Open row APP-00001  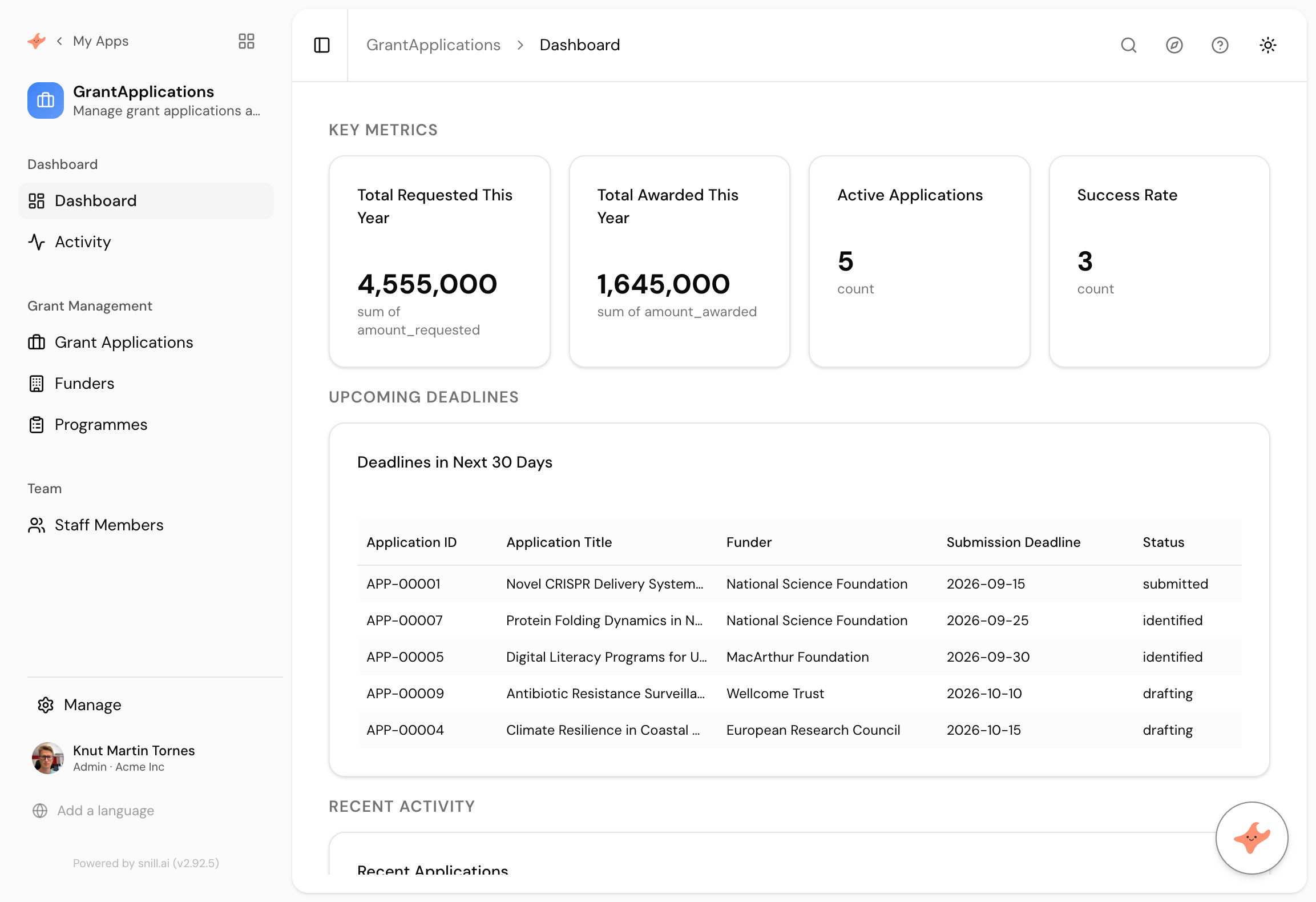pyautogui.click(x=799, y=584)
